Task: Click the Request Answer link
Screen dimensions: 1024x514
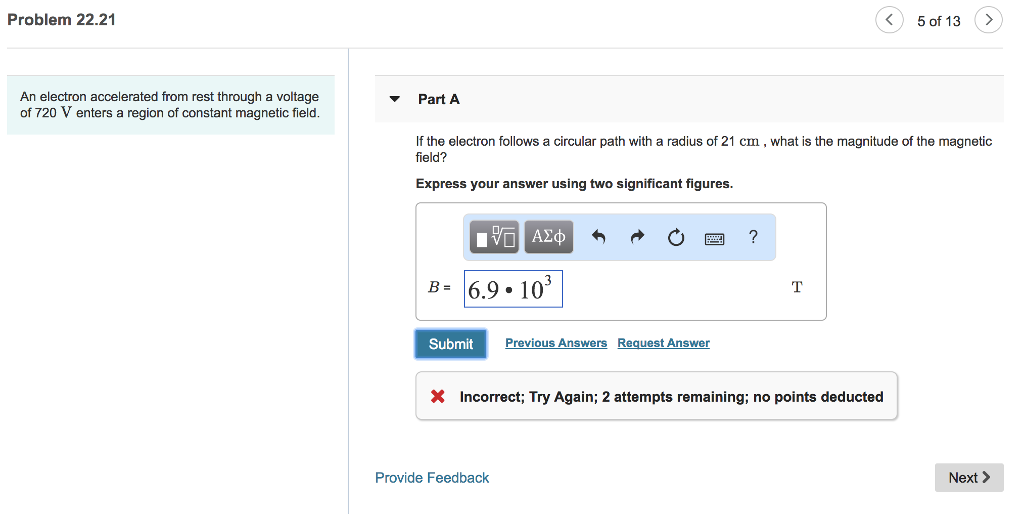Action: point(663,343)
